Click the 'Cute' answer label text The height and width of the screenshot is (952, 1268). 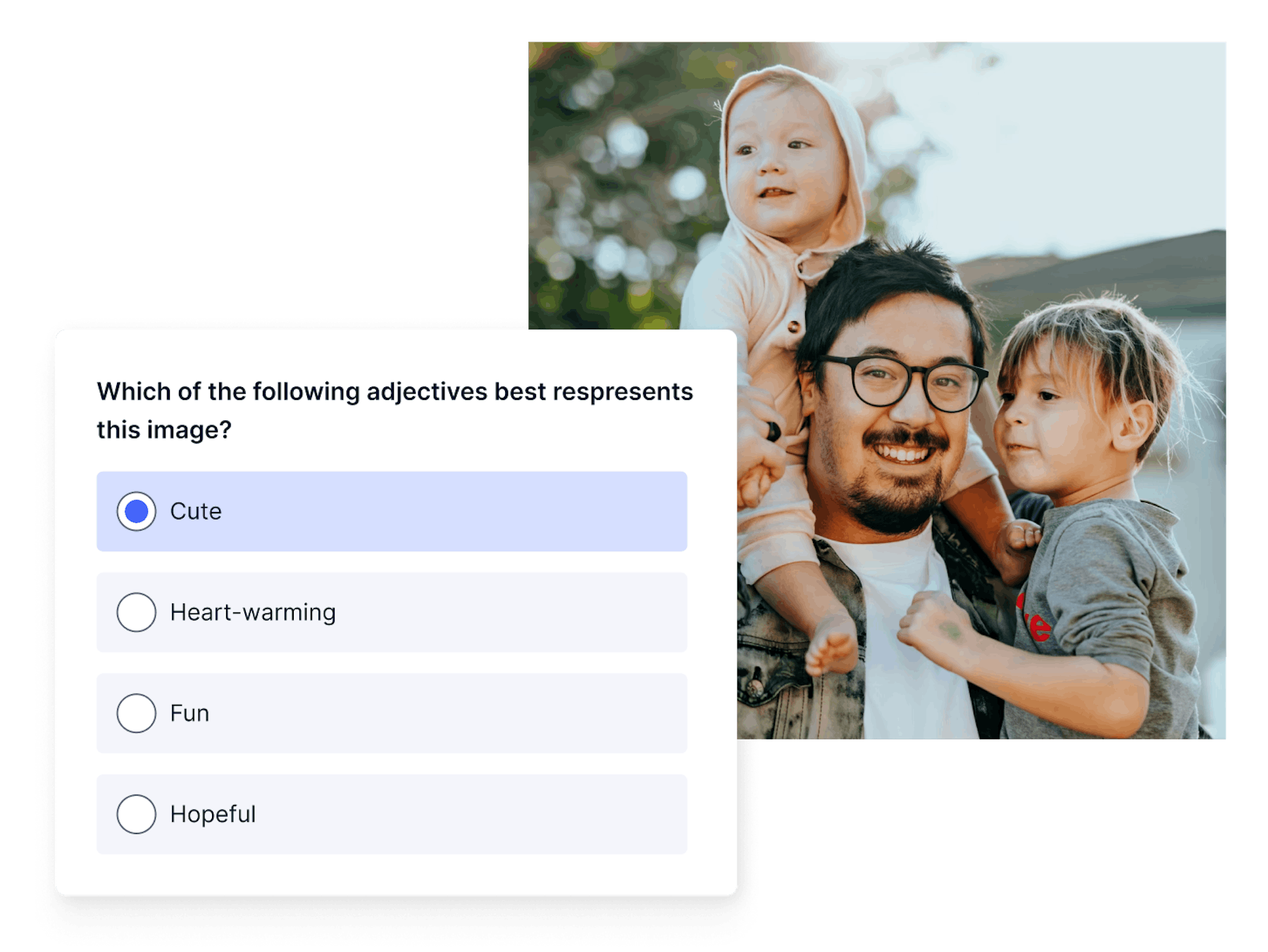196,511
